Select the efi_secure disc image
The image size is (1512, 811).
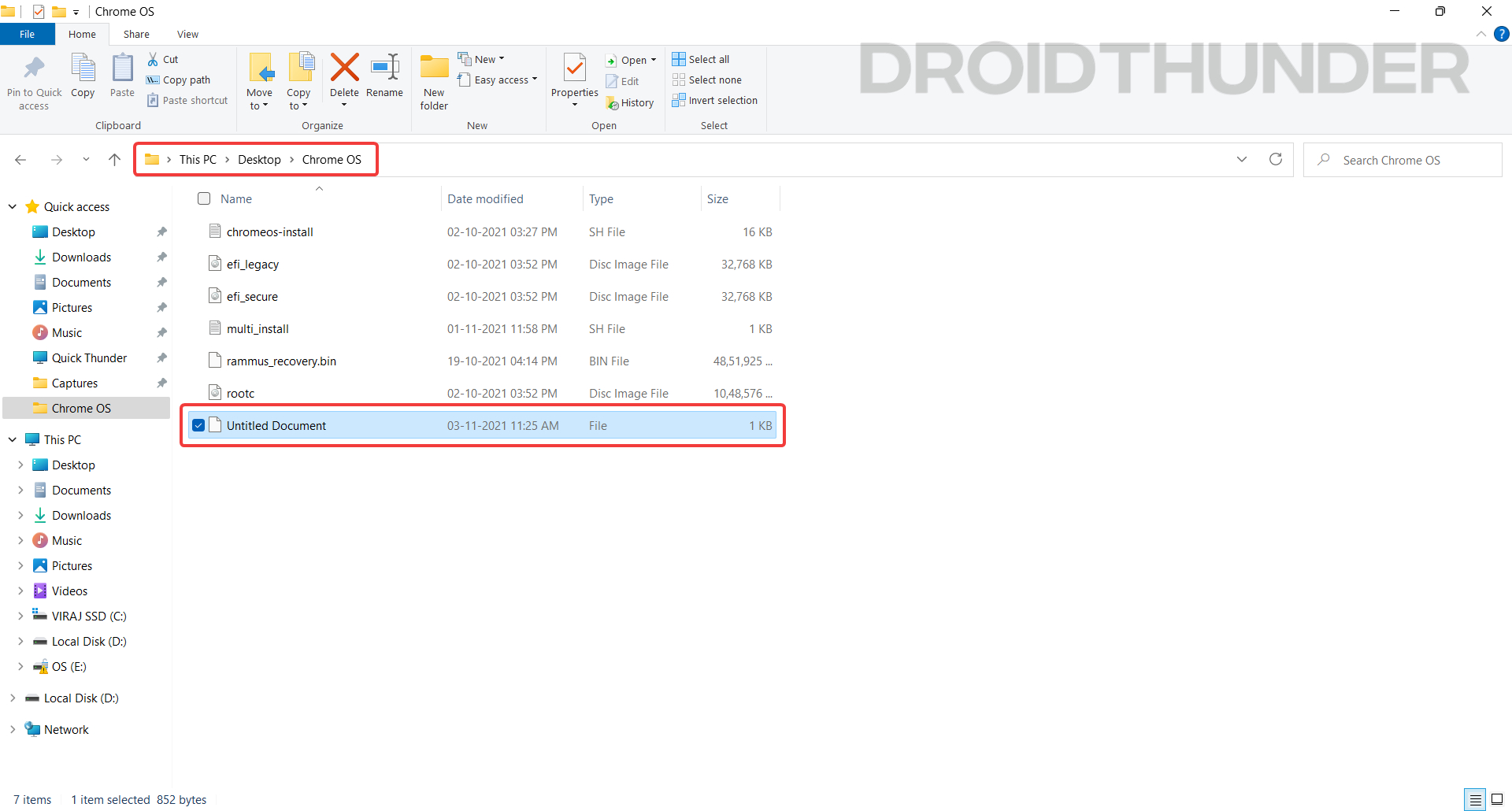pyautogui.click(x=482, y=296)
